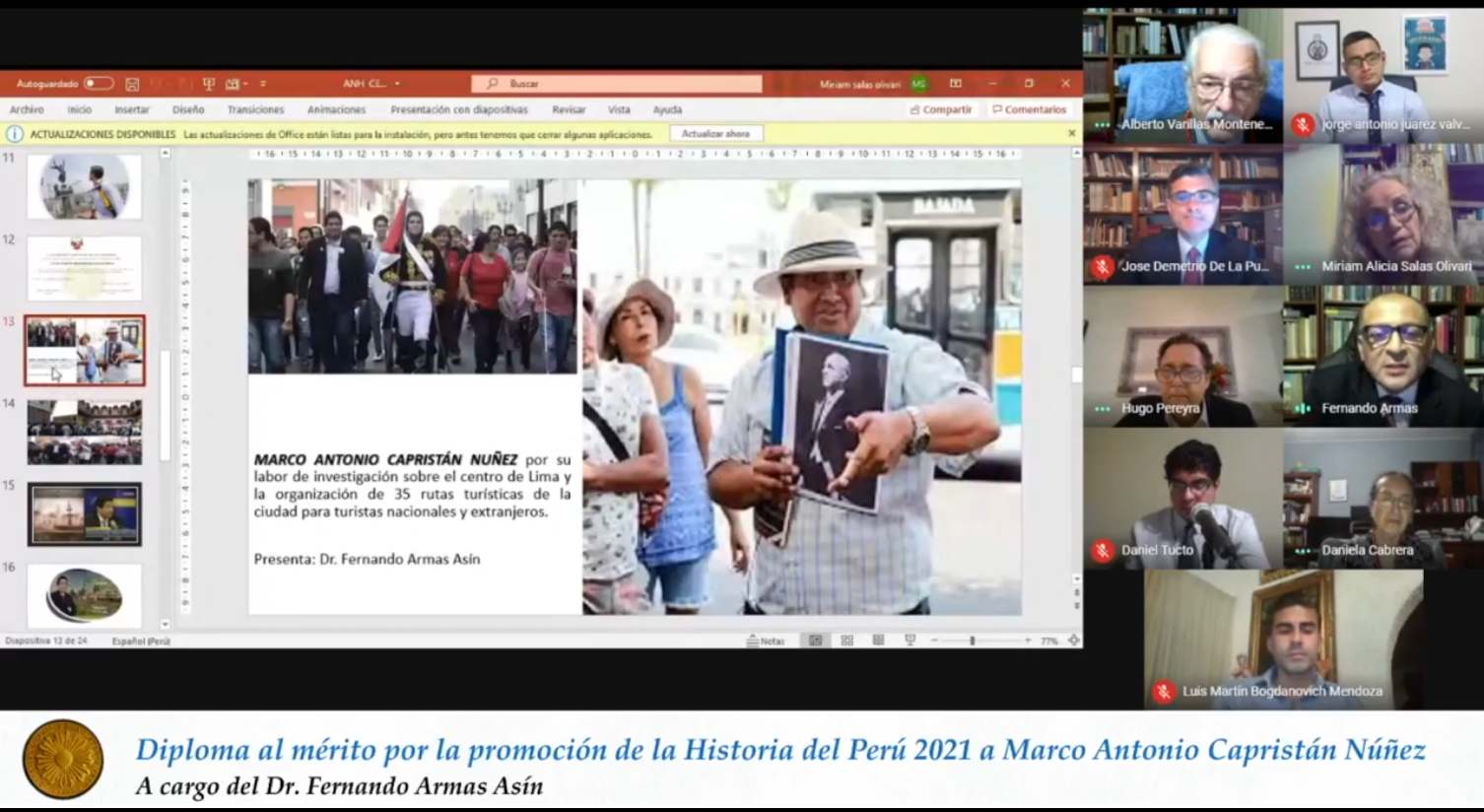Open ribbon display options icon
Viewport: 1484px width, 812px height.
tap(955, 84)
